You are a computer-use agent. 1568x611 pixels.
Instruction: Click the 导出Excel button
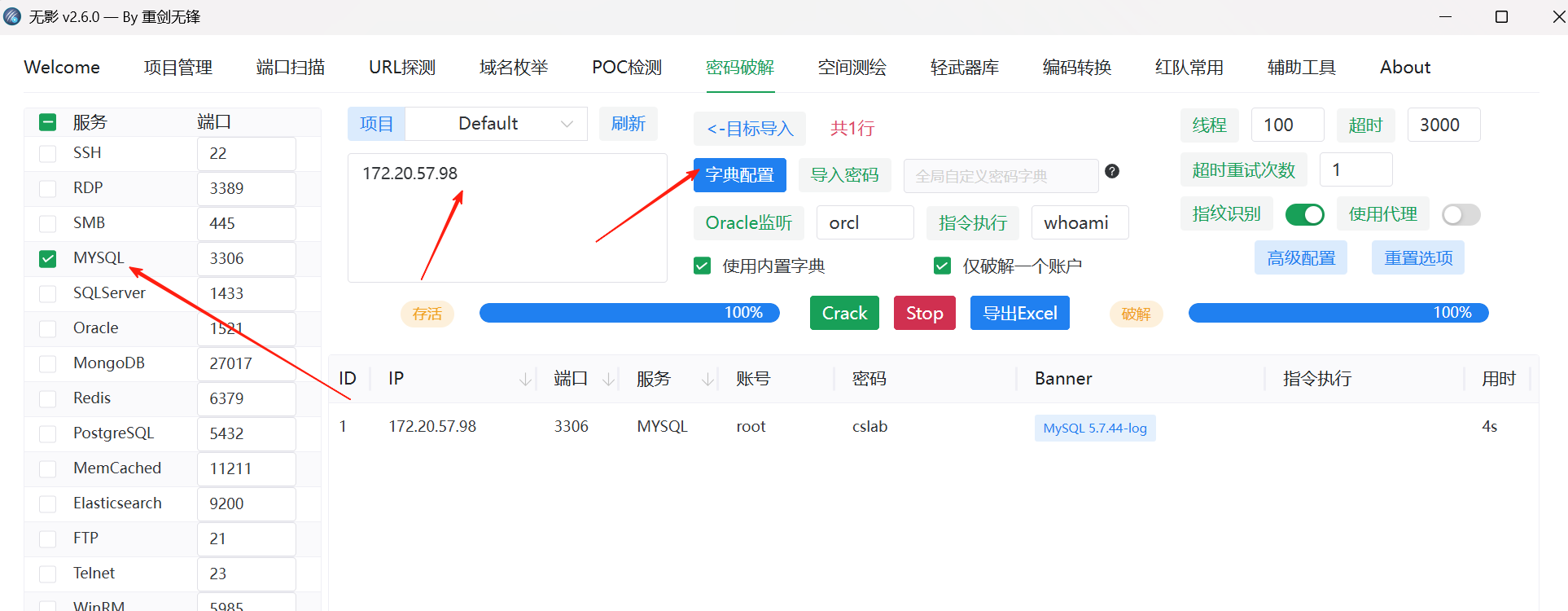click(1020, 313)
